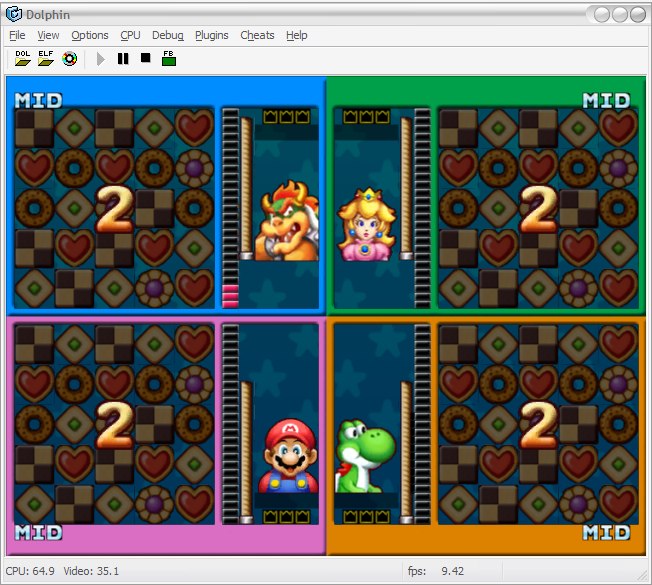Open the Cheats menu
This screenshot has height=585, width=652.
click(x=257, y=35)
